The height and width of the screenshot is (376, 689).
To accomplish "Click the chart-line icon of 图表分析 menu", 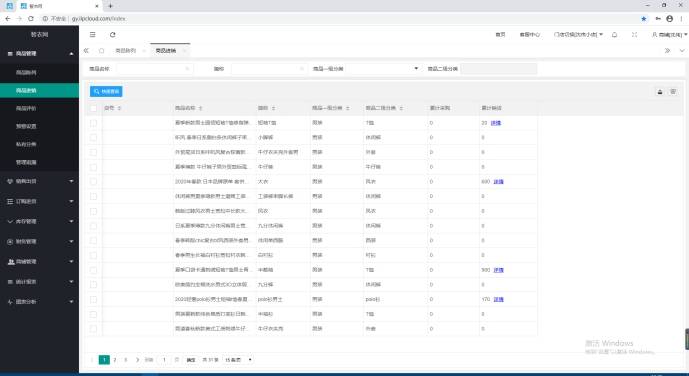I will click(x=10, y=302).
